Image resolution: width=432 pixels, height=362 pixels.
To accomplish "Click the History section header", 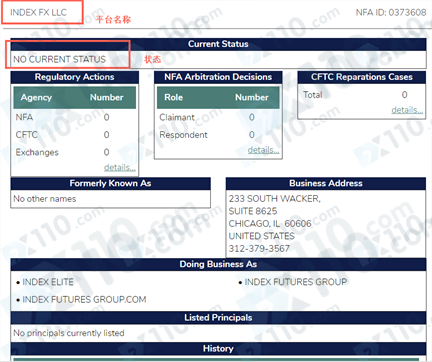I will [218, 349].
